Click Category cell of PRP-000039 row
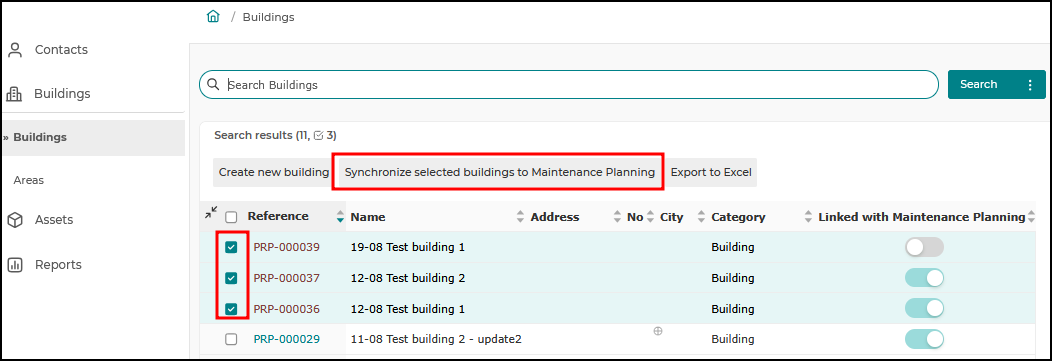This screenshot has height=361, width=1052. pyautogui.click(x=733, y=248)
